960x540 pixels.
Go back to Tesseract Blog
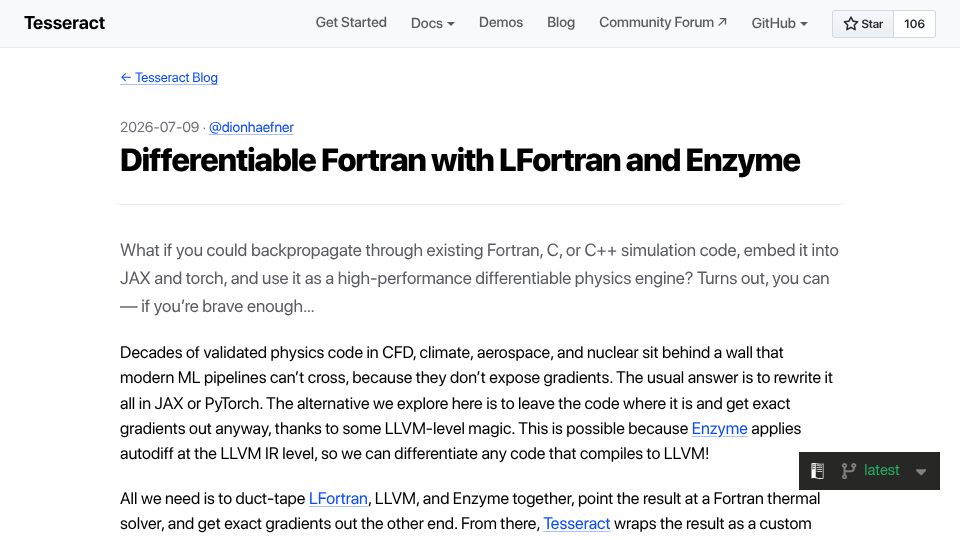click(169, 78)
